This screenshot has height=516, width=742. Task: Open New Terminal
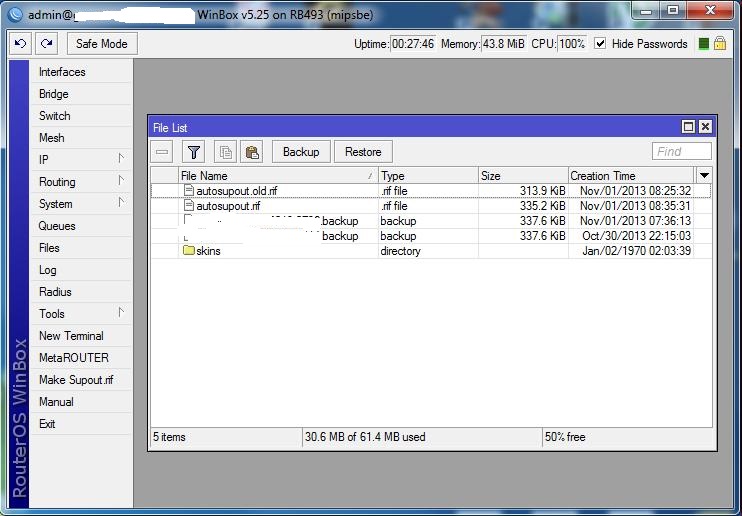81,336
